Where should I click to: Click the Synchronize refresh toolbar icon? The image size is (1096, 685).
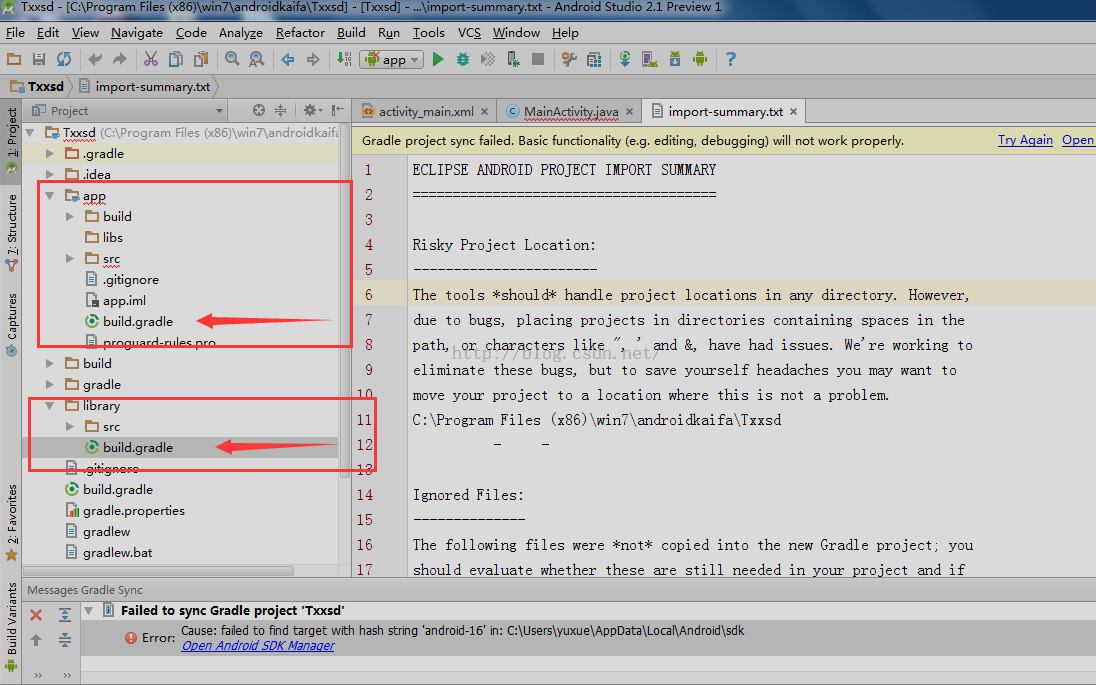click(64, 59)
